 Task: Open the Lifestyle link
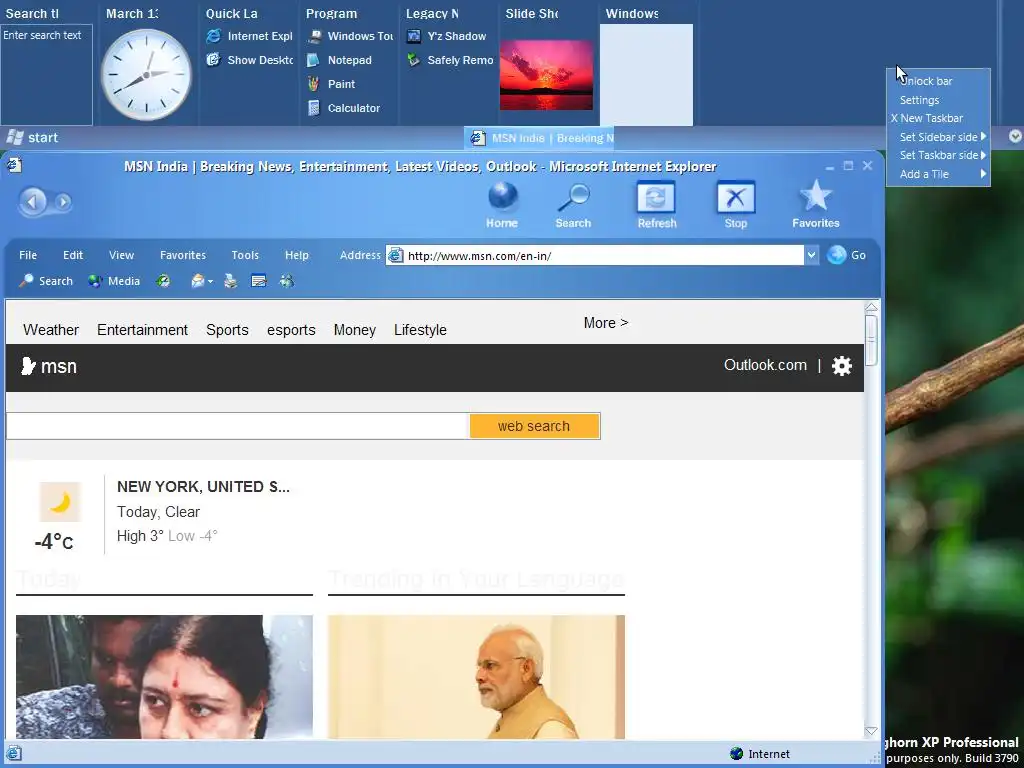(x=420, y=330)
